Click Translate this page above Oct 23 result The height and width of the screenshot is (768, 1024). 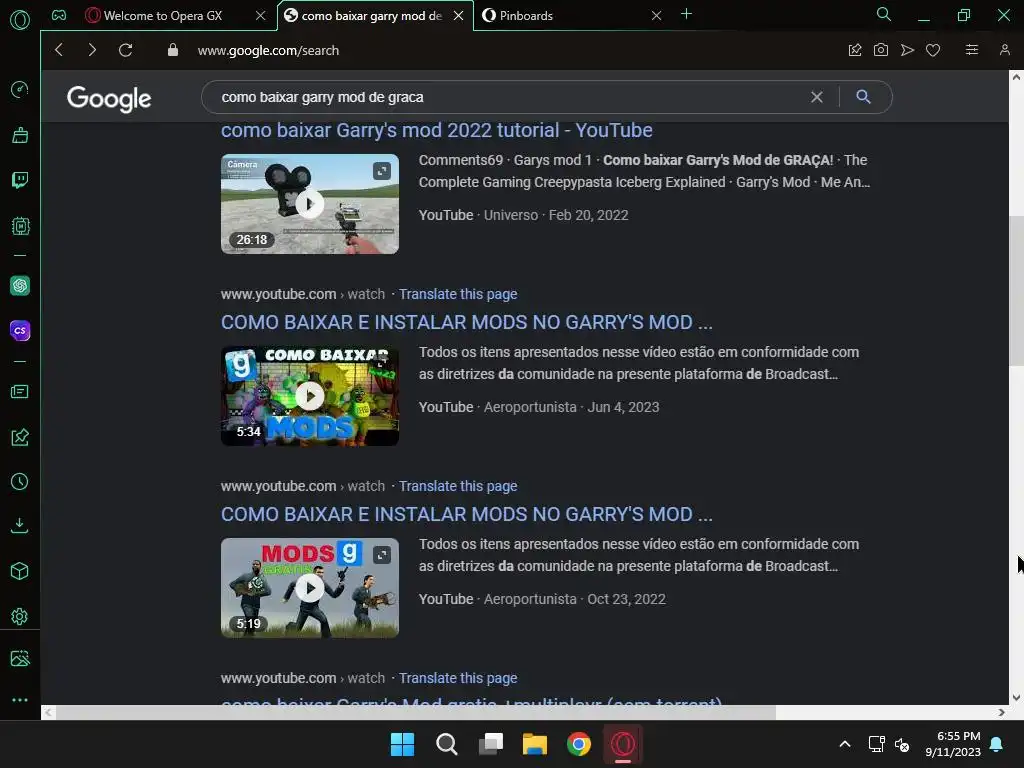(458, 486)
